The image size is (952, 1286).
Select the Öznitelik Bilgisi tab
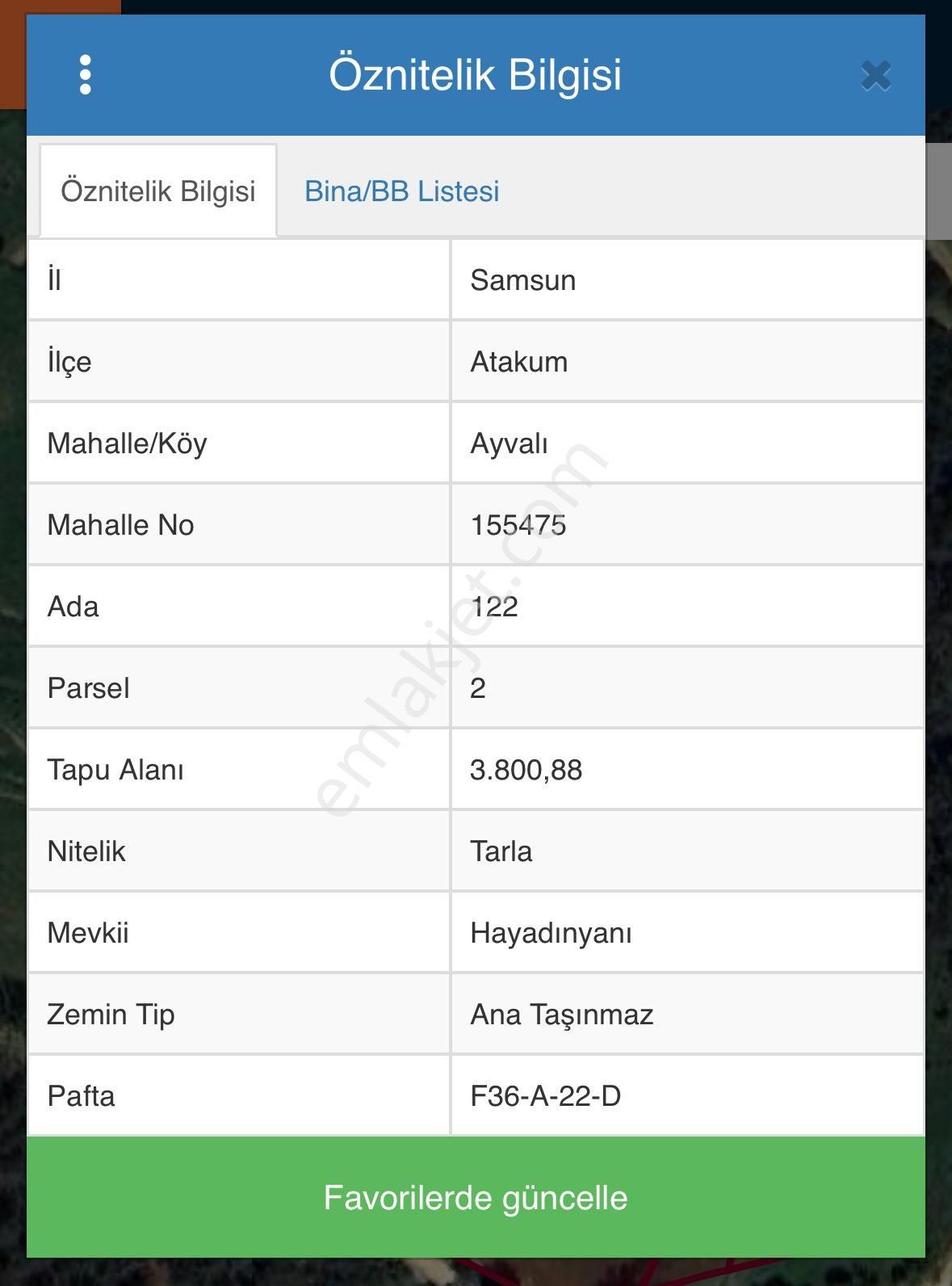[158, 191]
